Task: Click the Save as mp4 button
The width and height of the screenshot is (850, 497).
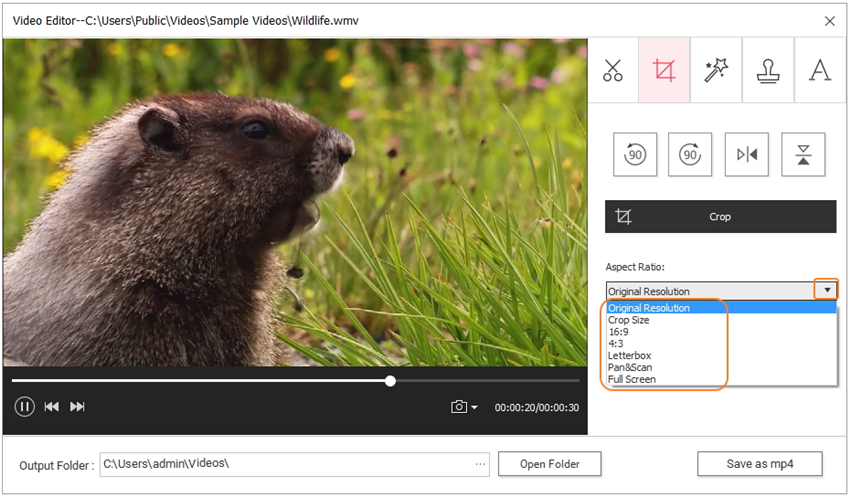Action: point(759,464)
